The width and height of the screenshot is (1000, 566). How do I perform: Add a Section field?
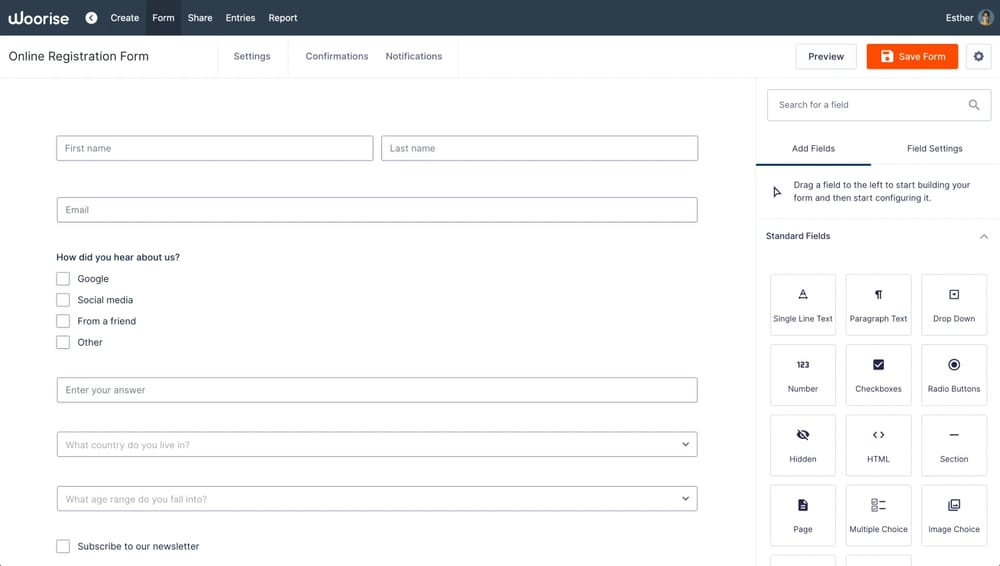point(953,445)
